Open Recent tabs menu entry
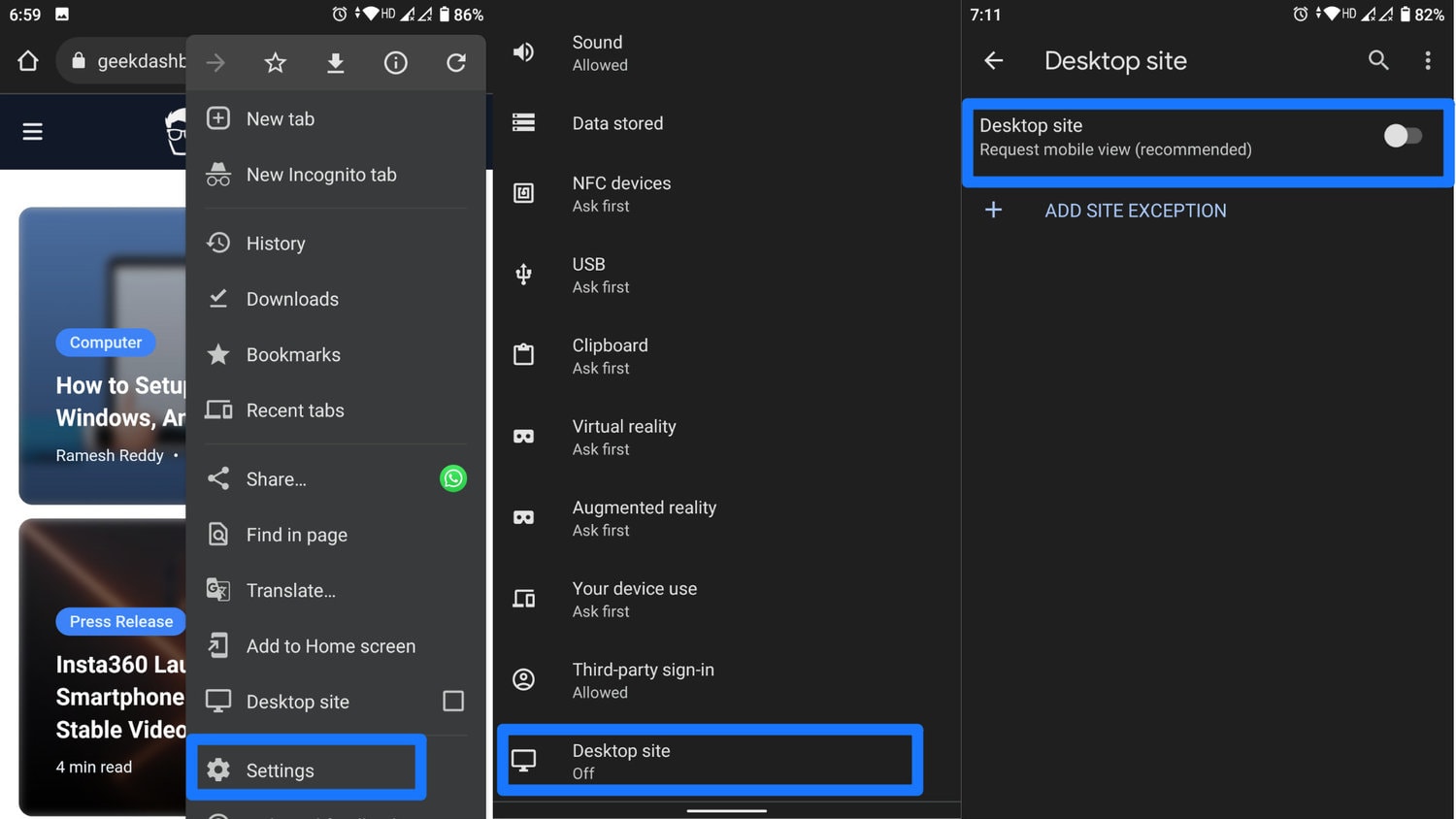Screen dimensions: 1456x819 pos(336,410)
